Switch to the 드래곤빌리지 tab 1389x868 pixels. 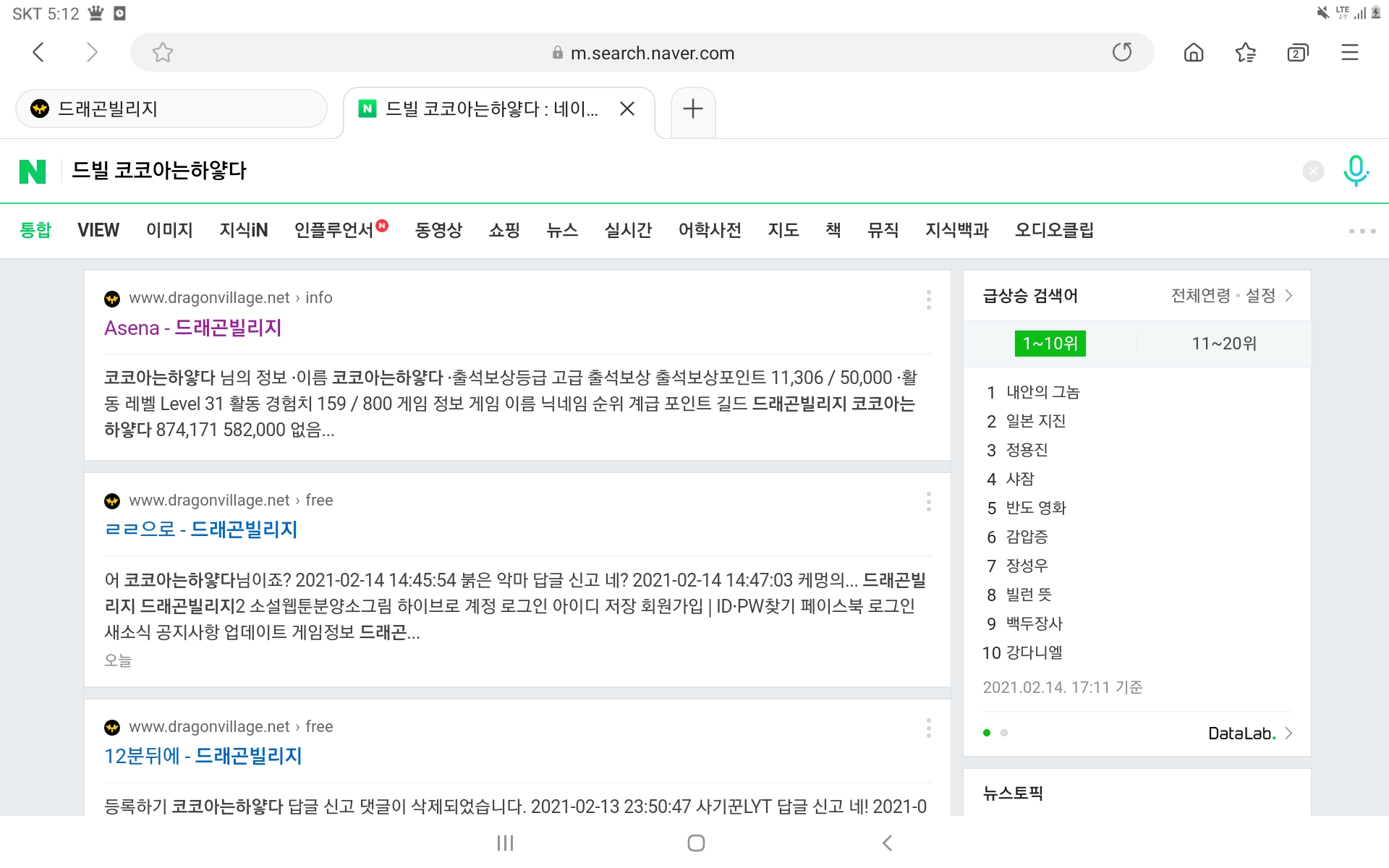tap(171, 109)
